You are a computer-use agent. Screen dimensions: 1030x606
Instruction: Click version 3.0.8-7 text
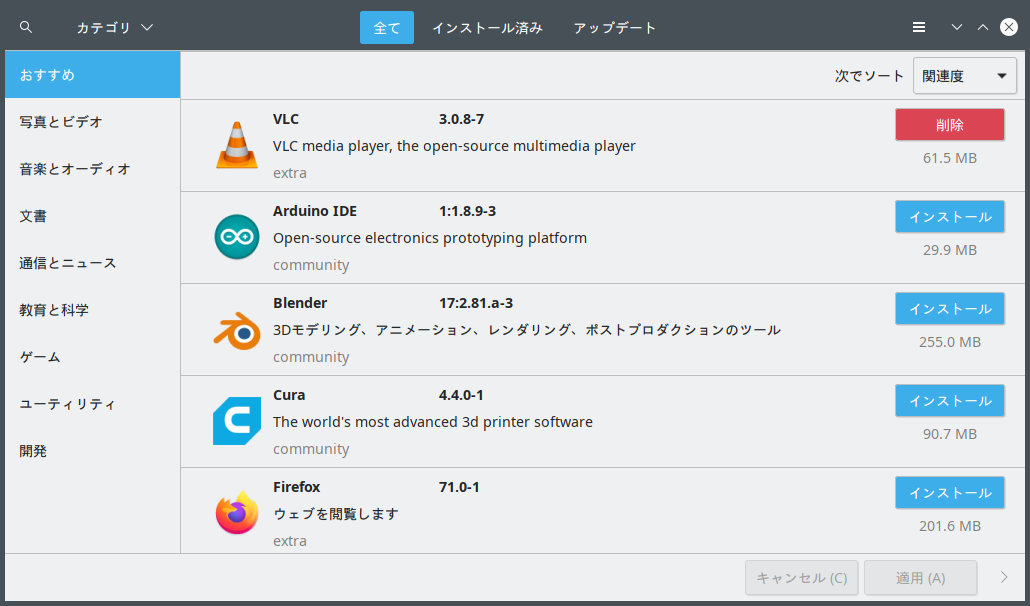click(461, 119)
